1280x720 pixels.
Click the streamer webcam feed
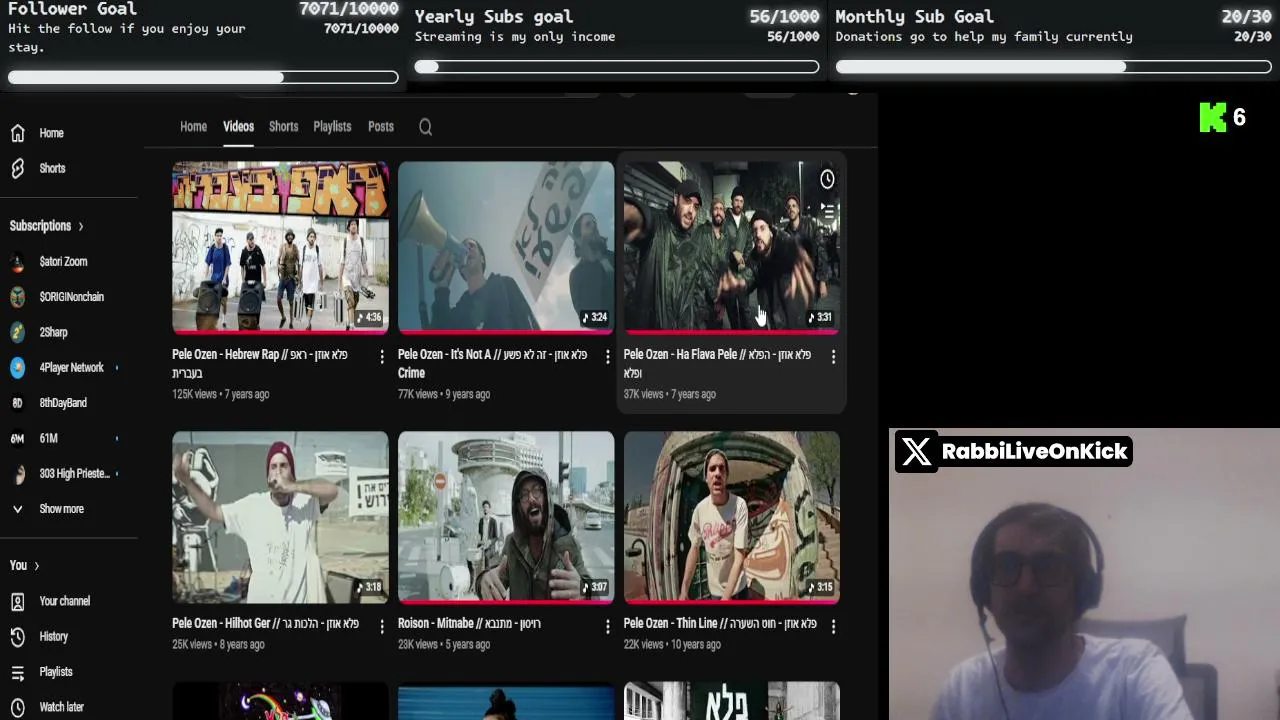pos(1084,574)
